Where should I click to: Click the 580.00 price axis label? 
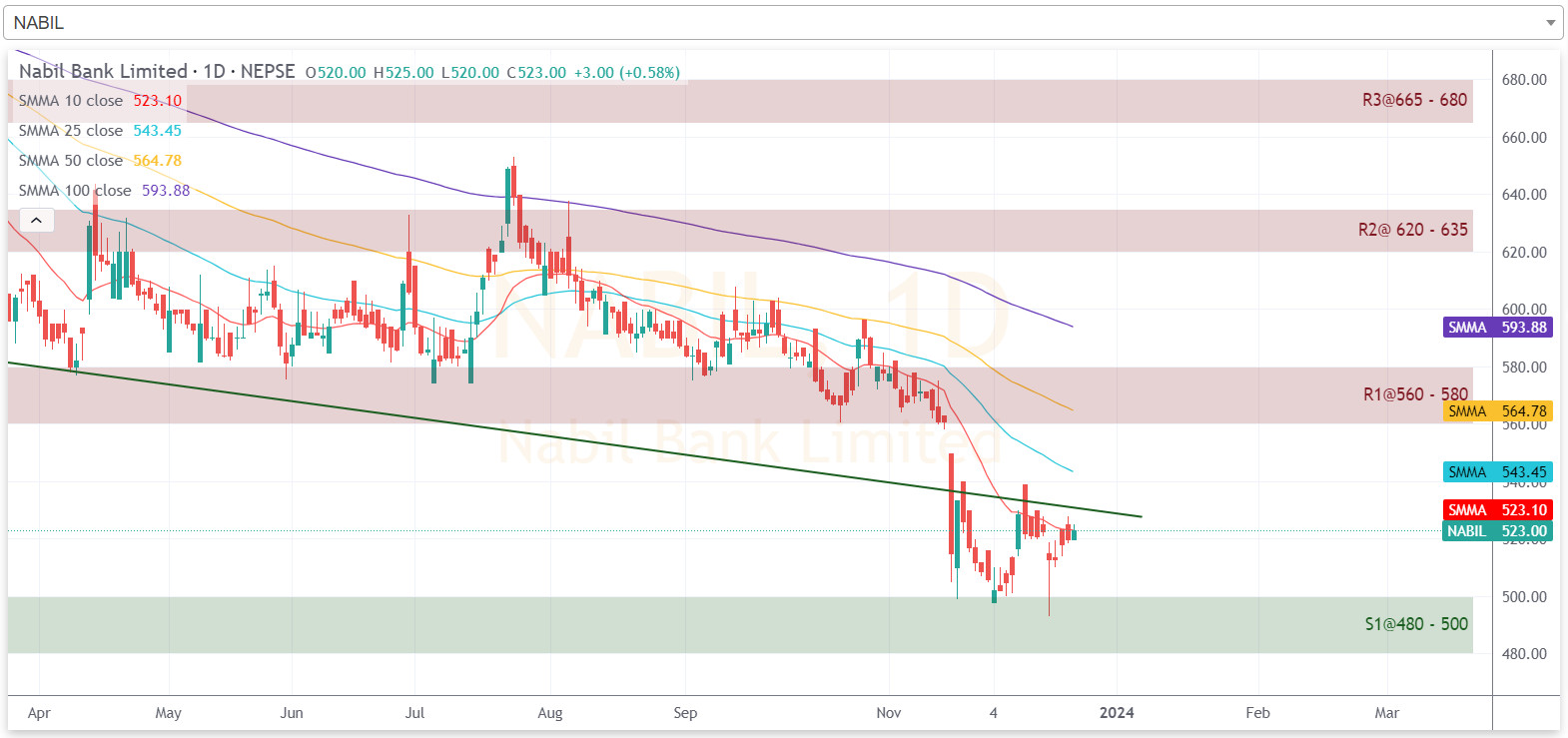point(1524,368)
